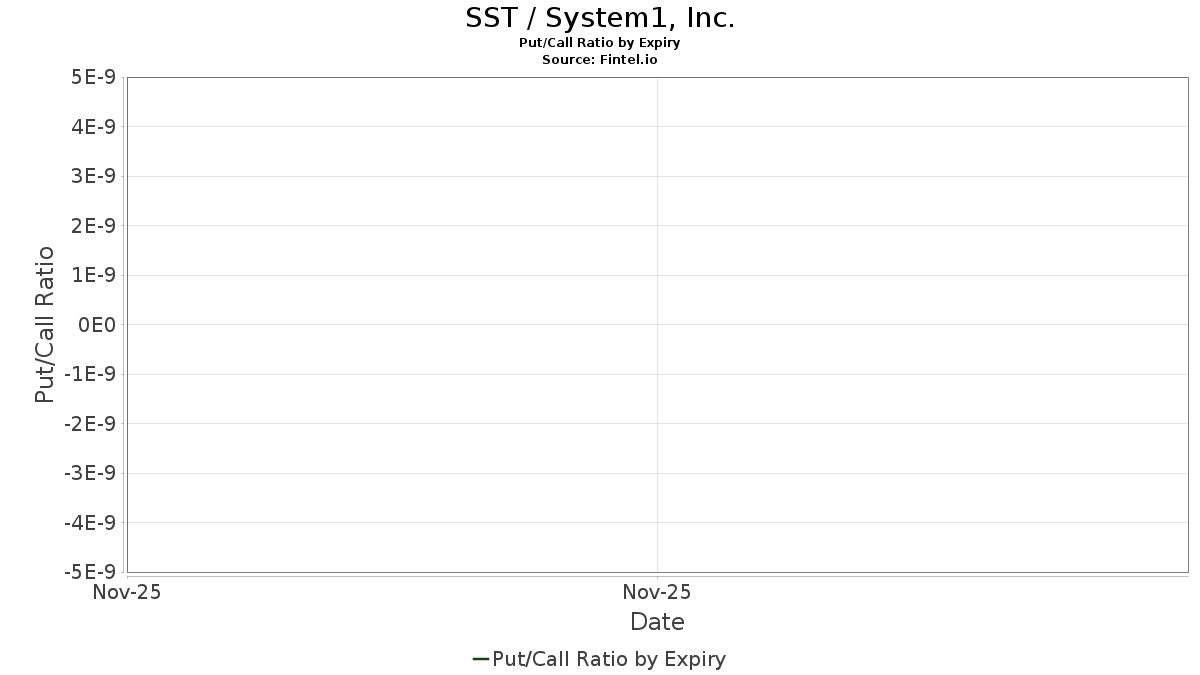The image size is (1200, 675).
Task: Open the Source: Fintel.io text
Action: pos(600,59)
